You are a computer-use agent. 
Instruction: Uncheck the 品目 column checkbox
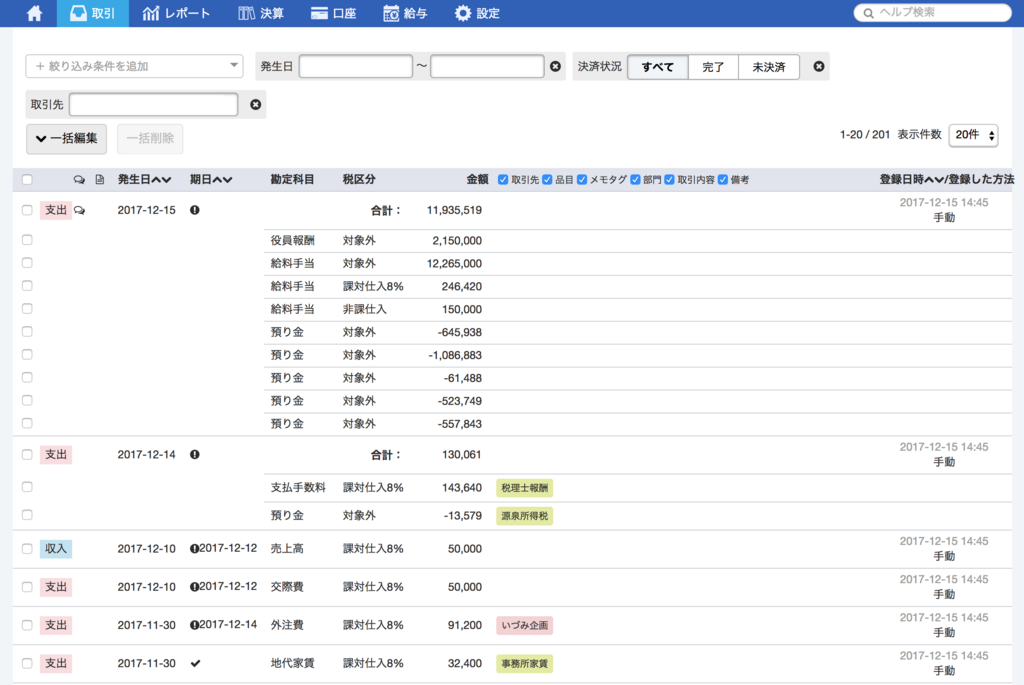click(547, 180)
